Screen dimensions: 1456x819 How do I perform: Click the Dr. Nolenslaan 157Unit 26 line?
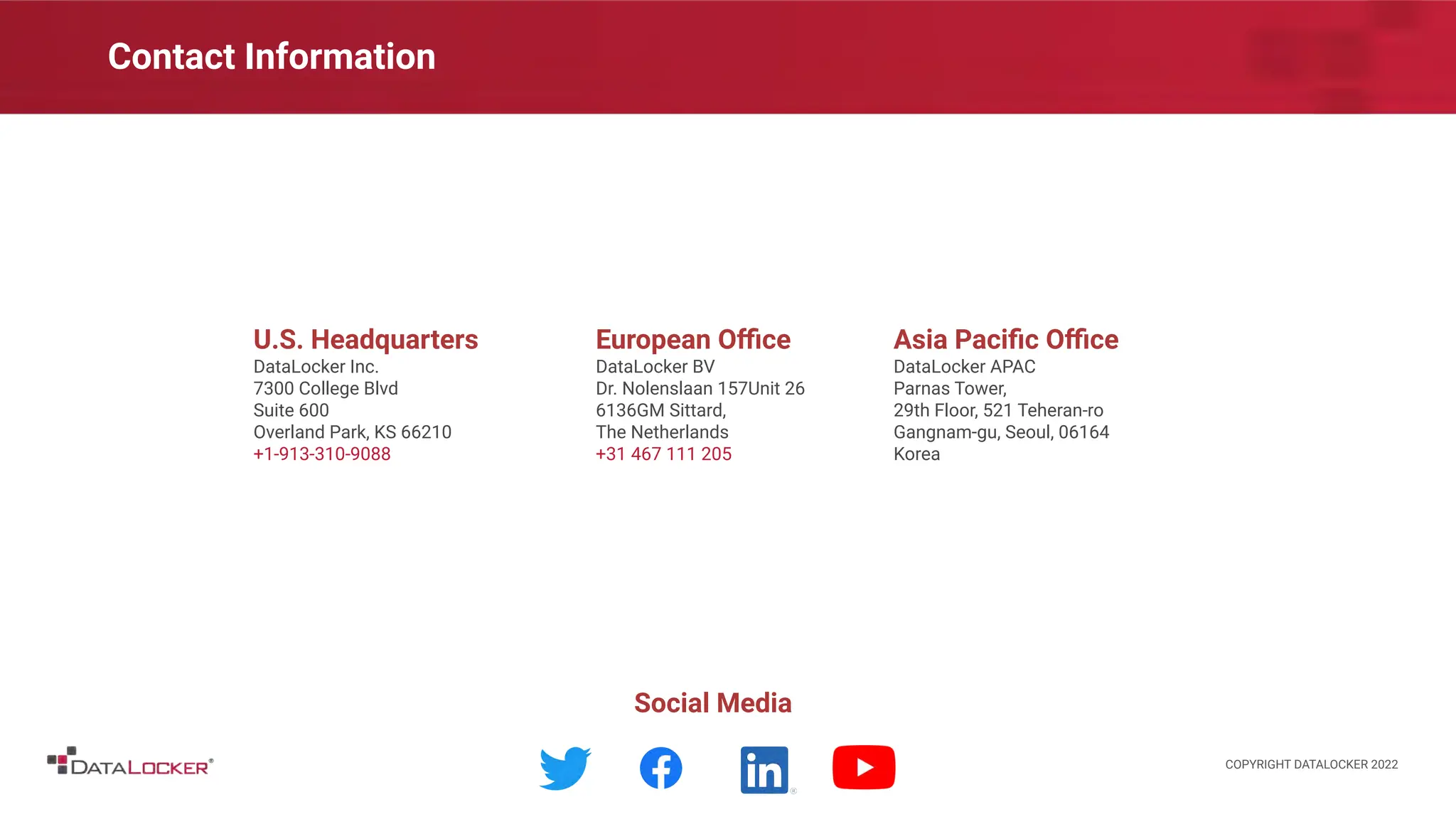[x=700, y=388]
